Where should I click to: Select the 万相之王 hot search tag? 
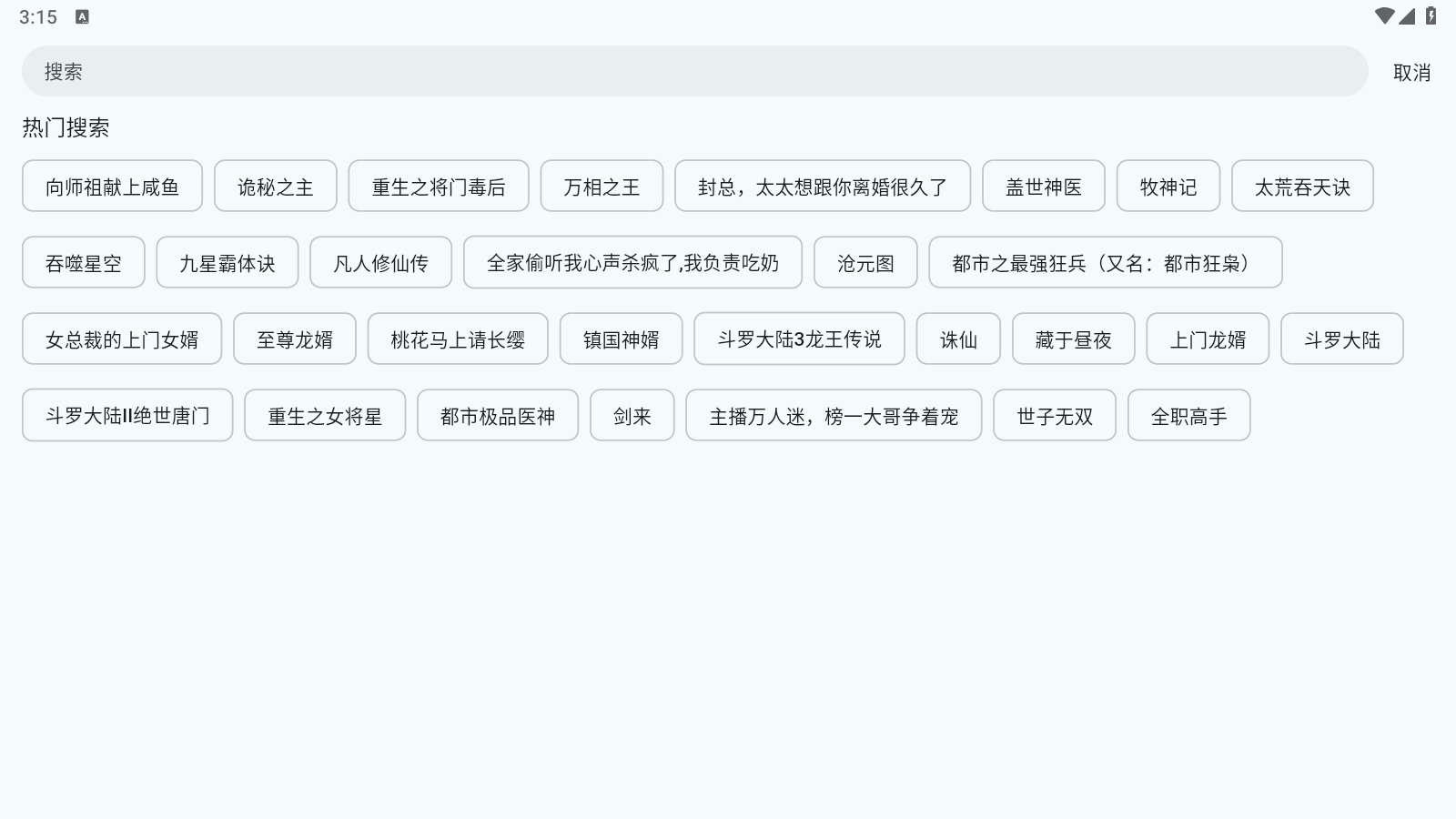(602, 186)
